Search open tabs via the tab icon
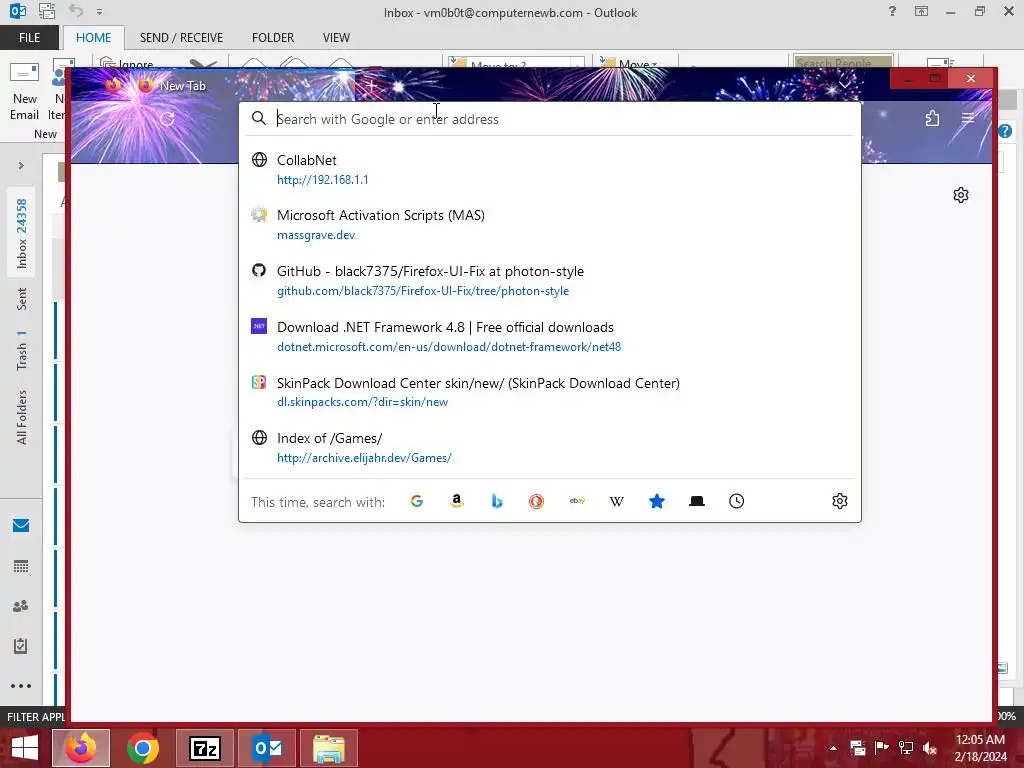This screenshot has height=768, width=1024. [x=697, y=501]
